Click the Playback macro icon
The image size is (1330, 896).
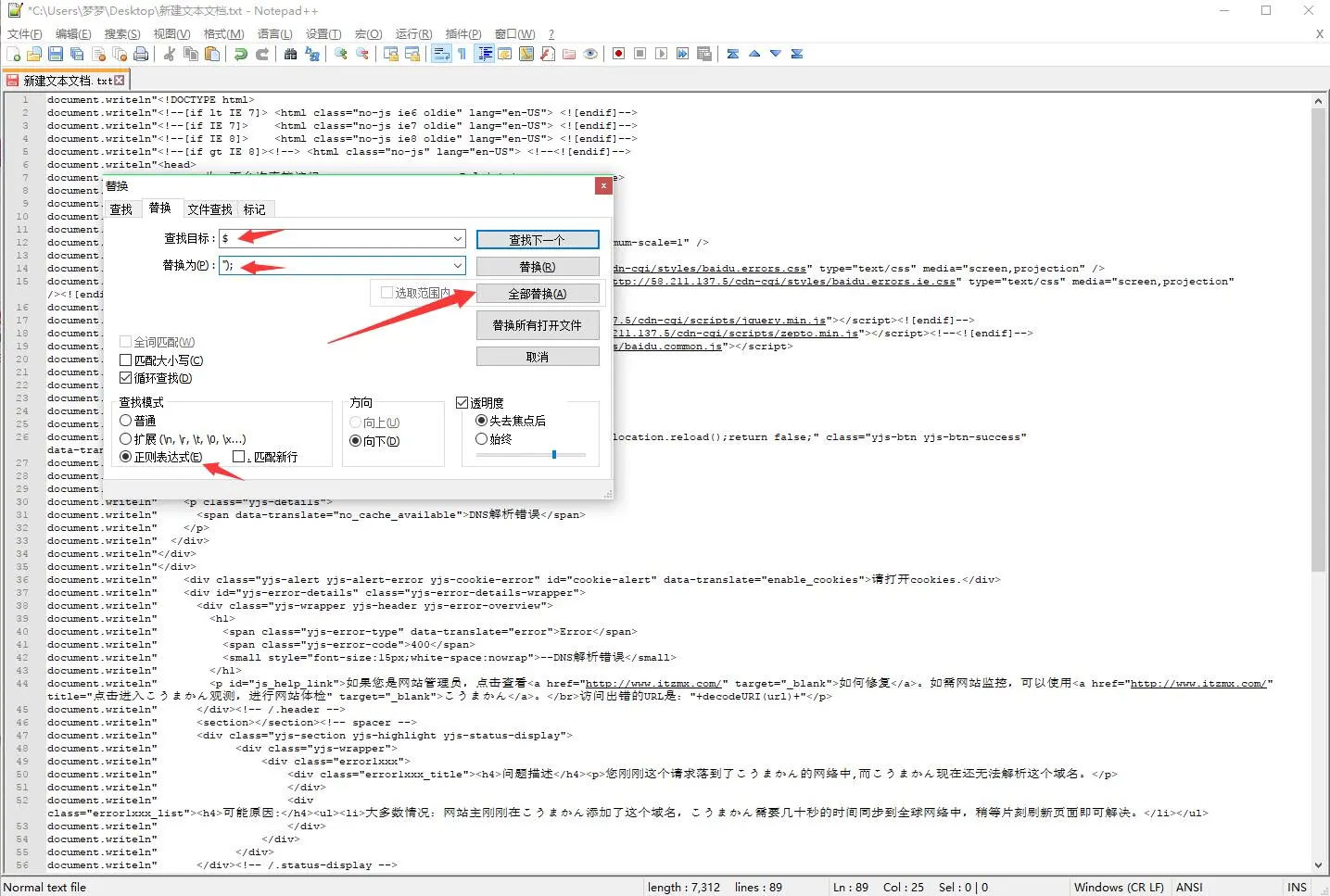coord(661,54)
